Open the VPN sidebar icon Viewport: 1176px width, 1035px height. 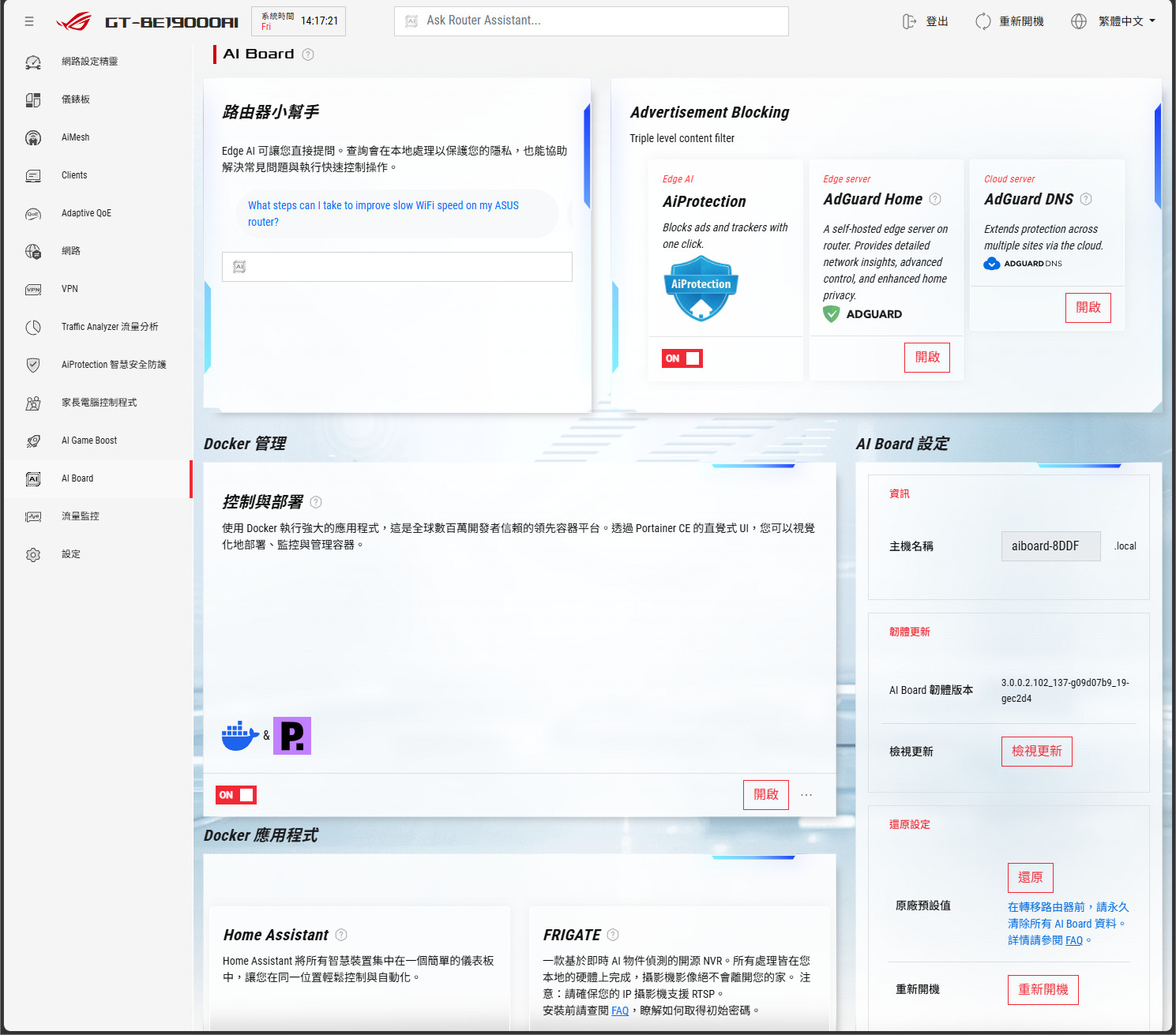pyautogui.click(x=33, y=289)
